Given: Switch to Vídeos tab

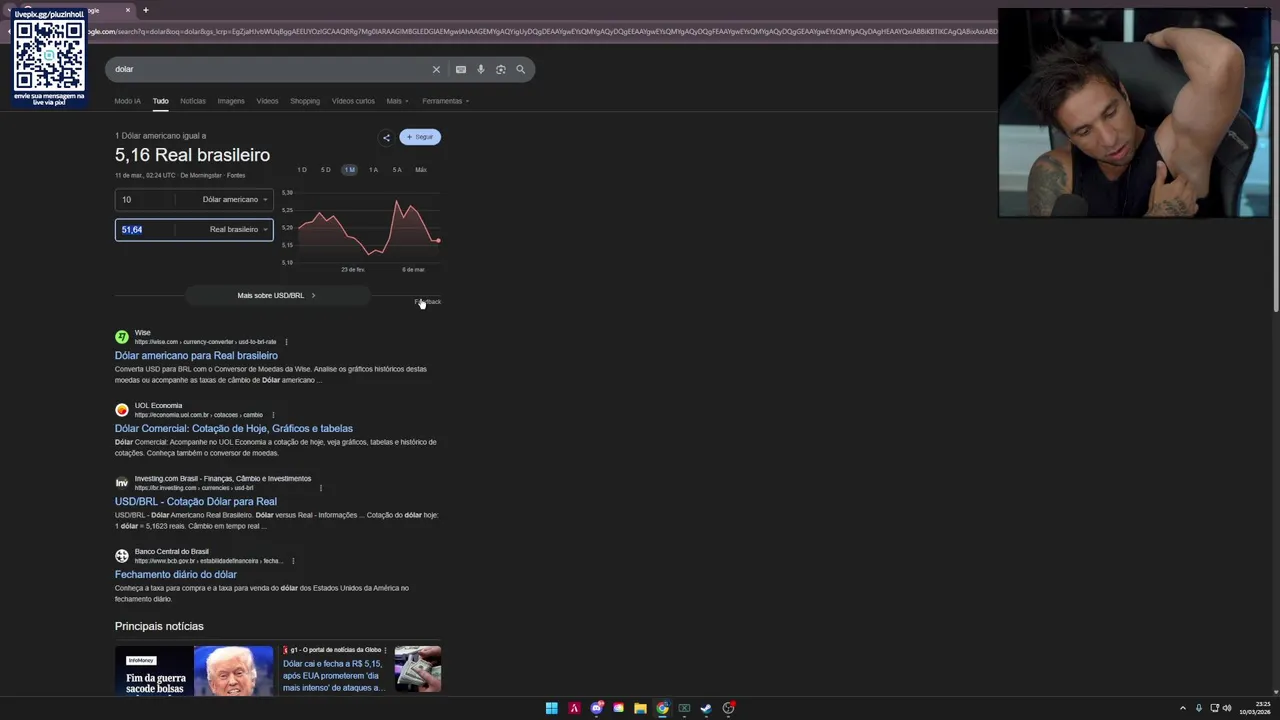Looking at the screenshot, I should 267,101.
